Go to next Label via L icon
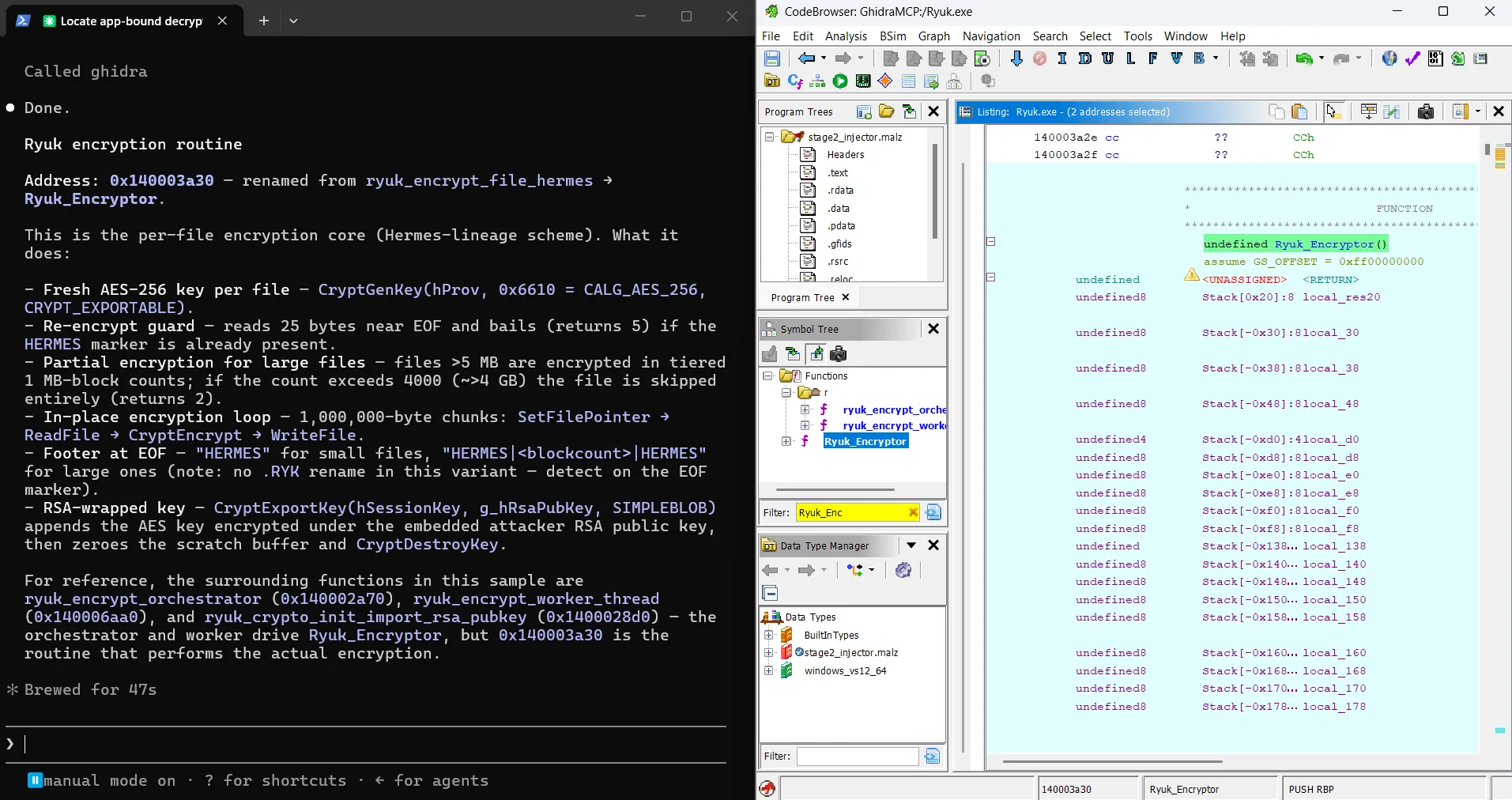 point(1131,58)
